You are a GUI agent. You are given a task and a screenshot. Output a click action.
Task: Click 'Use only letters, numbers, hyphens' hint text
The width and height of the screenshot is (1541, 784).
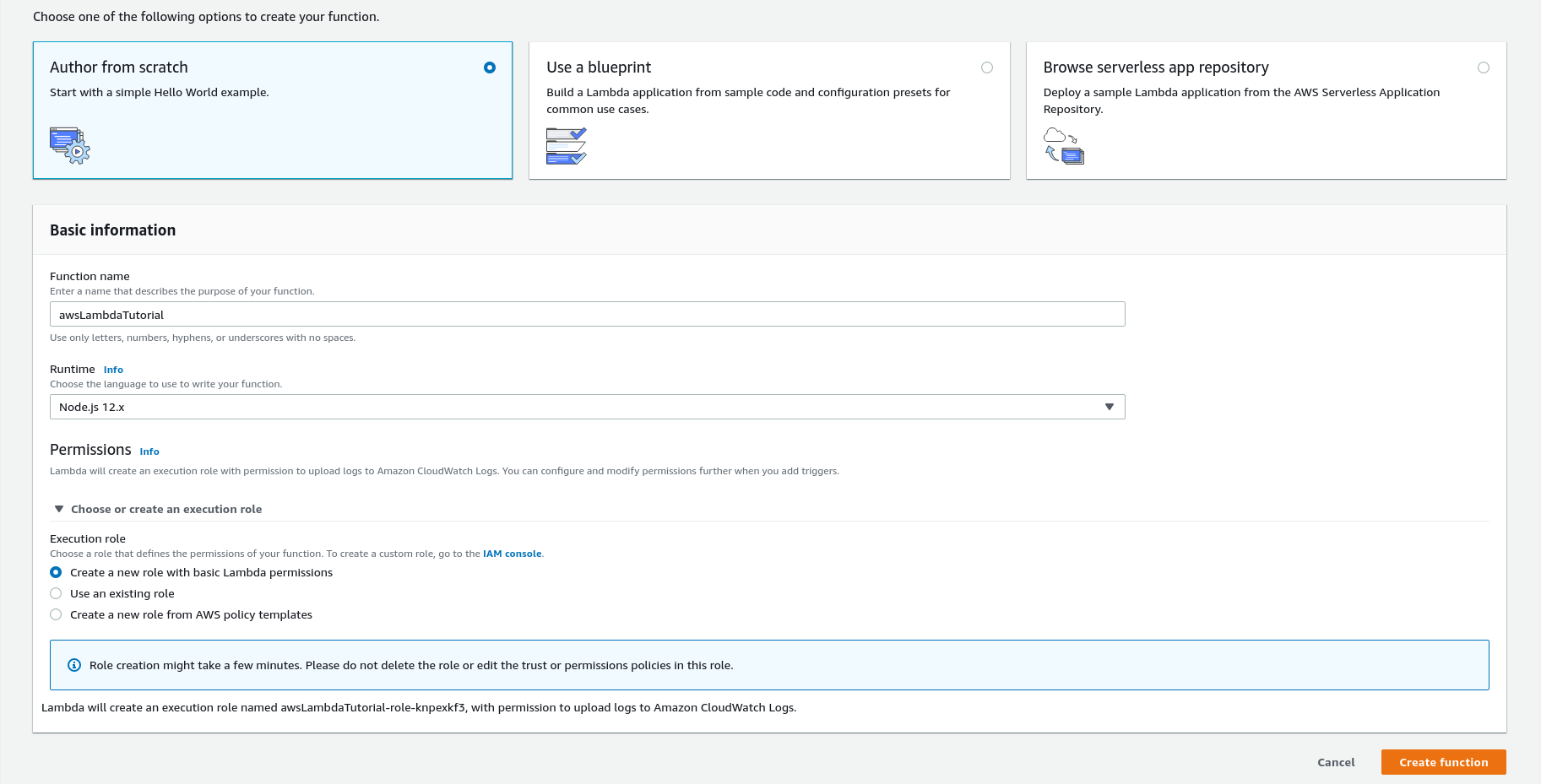tap(203, 338)
